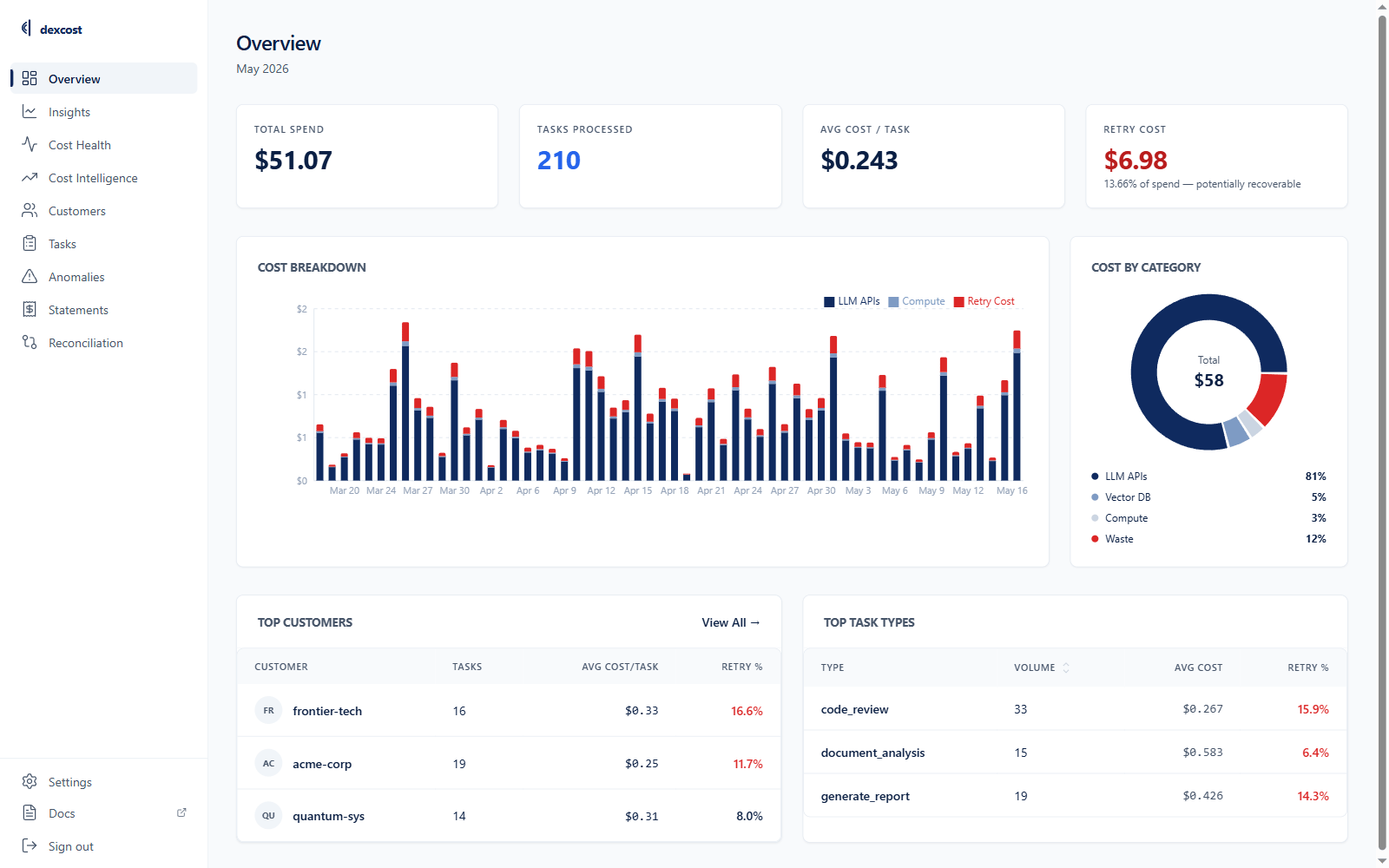Click the Retry Cost $6.98 value
Viewport: 1389px width, 868px height.
click(1136, 161)
